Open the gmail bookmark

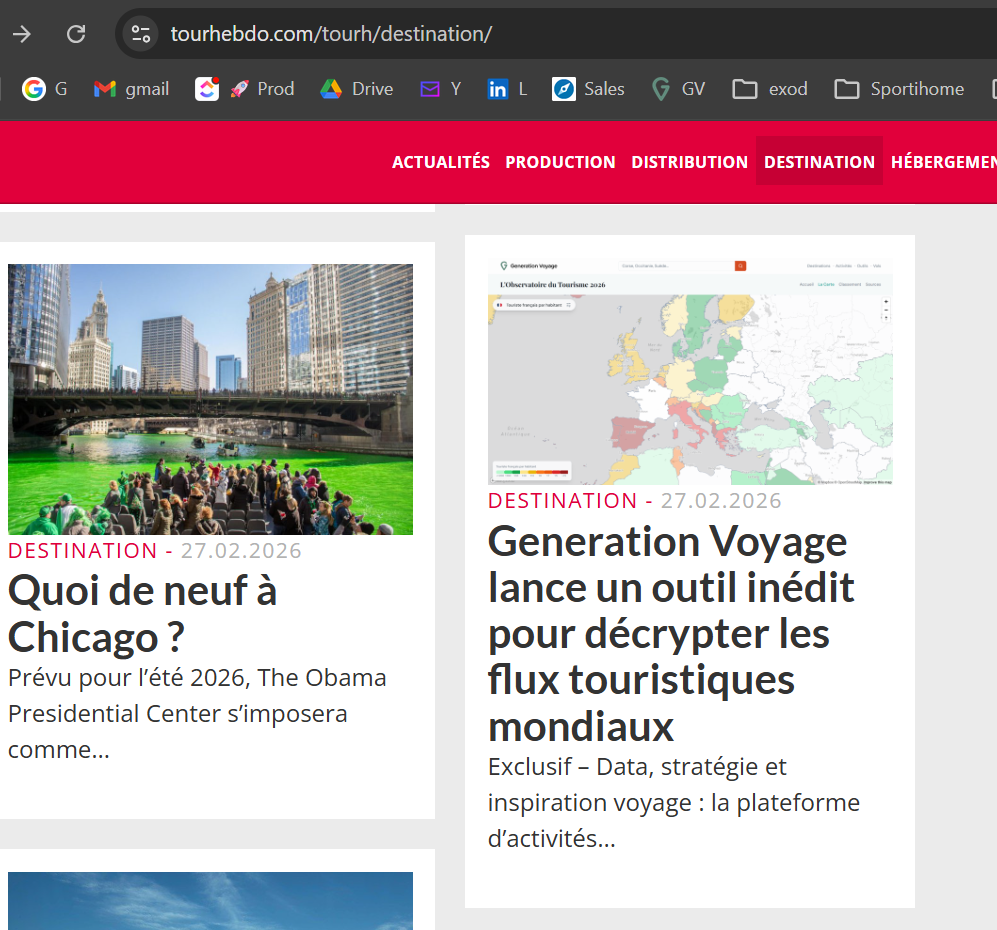click(x=131, y=89)
